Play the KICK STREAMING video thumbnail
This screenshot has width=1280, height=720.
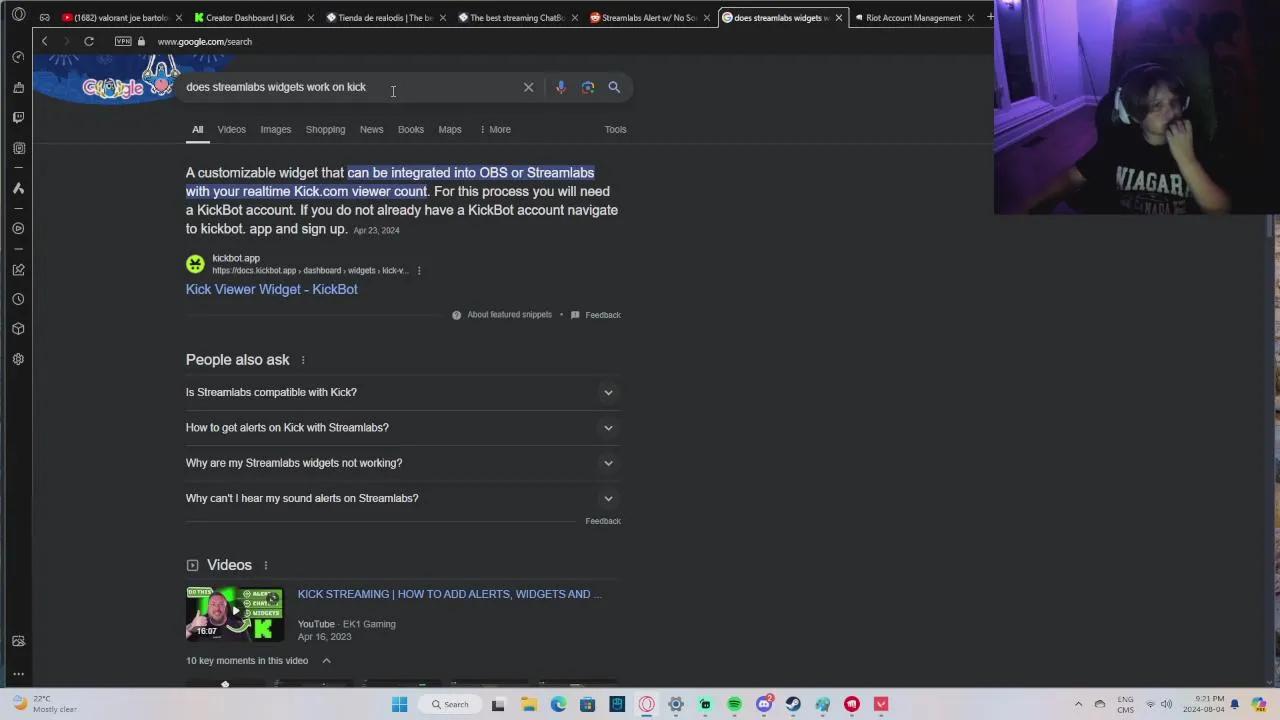pos(235,614)
